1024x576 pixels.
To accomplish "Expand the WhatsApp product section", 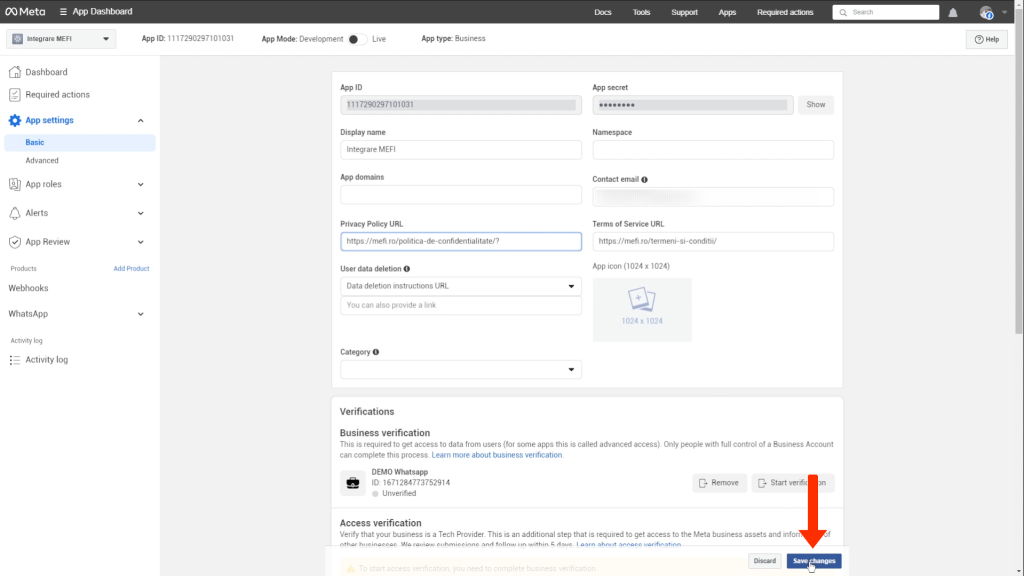I will coord(140,314).
